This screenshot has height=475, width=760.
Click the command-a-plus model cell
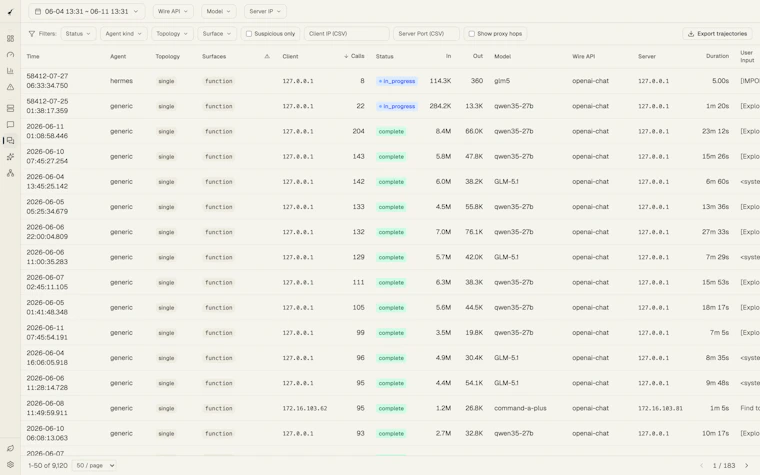pos(520,409)
